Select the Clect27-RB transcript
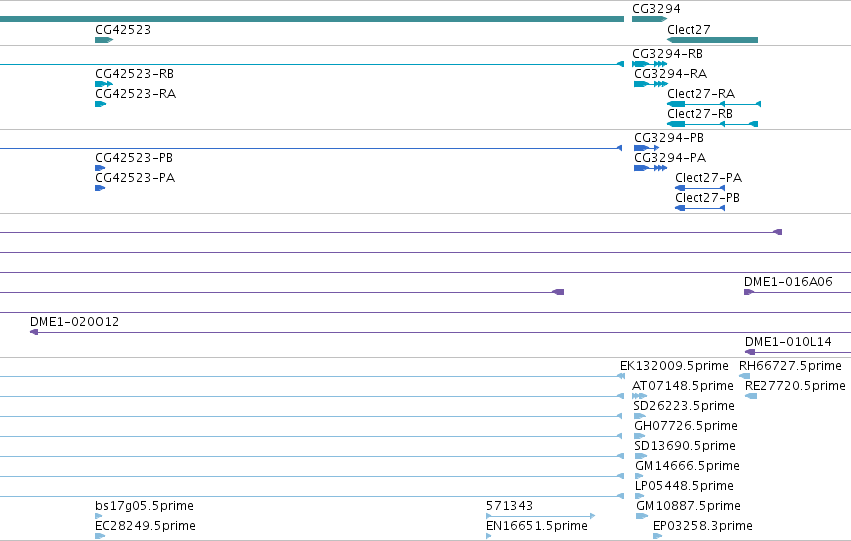Screen dimensions: 851x541 [712, 124]
